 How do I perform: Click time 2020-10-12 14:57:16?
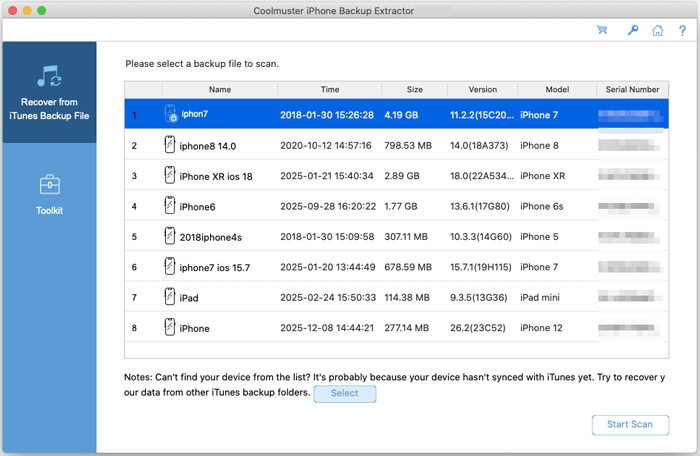(x=326, y=146)
